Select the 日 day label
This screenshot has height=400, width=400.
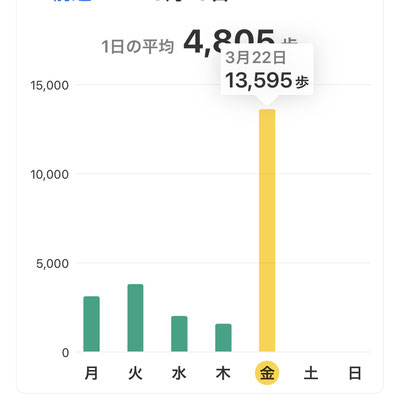(x=355, y=373)
